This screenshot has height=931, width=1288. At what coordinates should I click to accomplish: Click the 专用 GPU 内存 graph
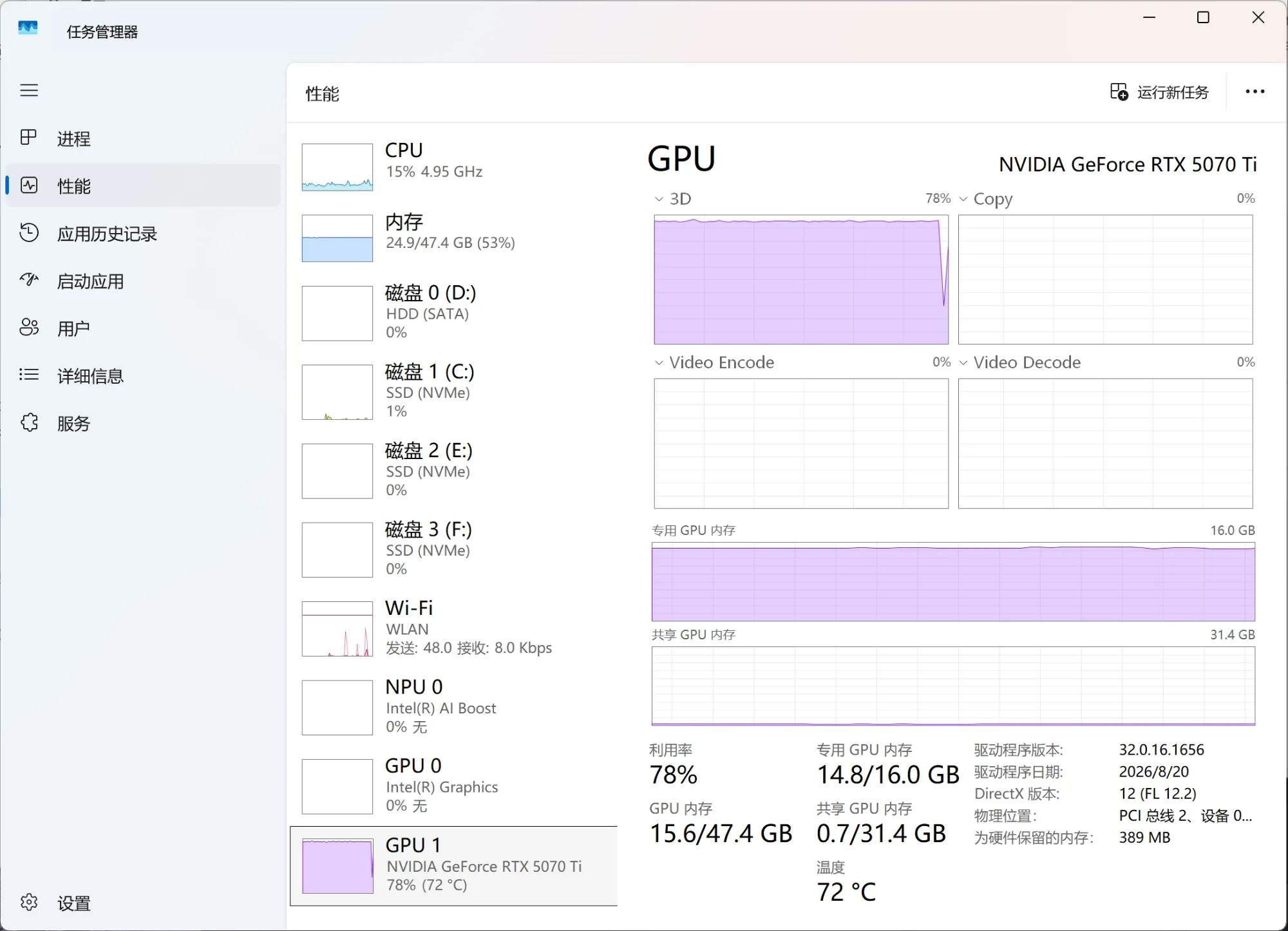coord(953,582)
